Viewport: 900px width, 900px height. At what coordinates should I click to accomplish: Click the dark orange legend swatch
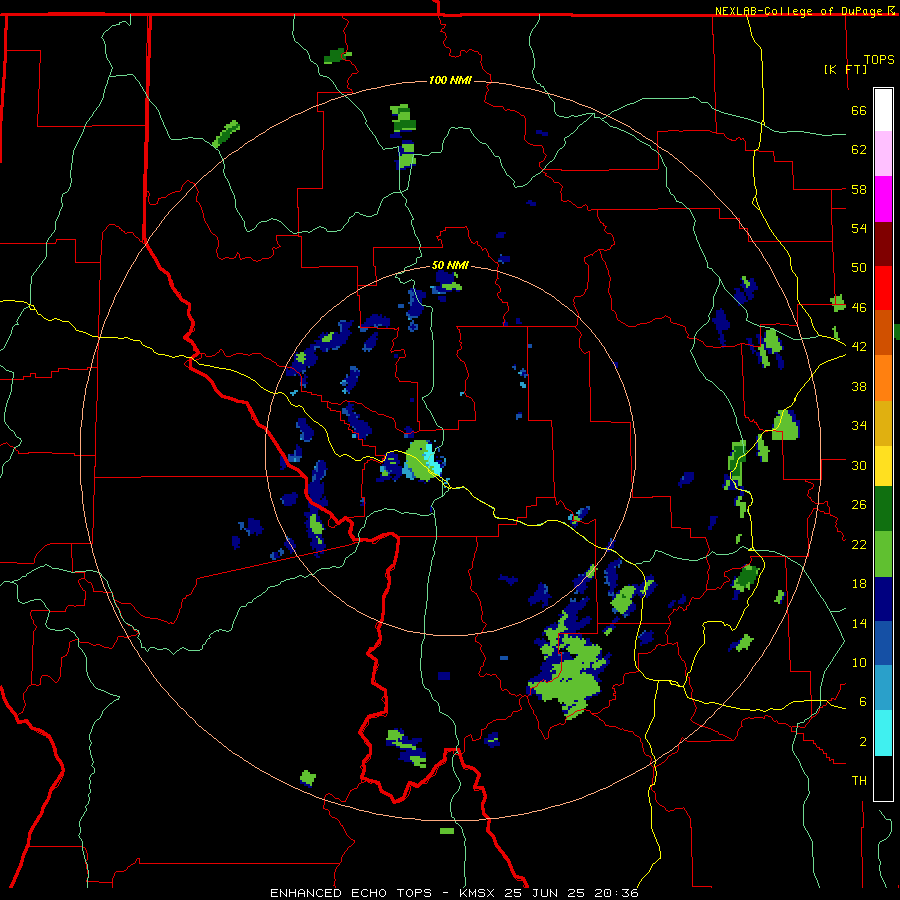pyautogui.click(x=883, y=333)
